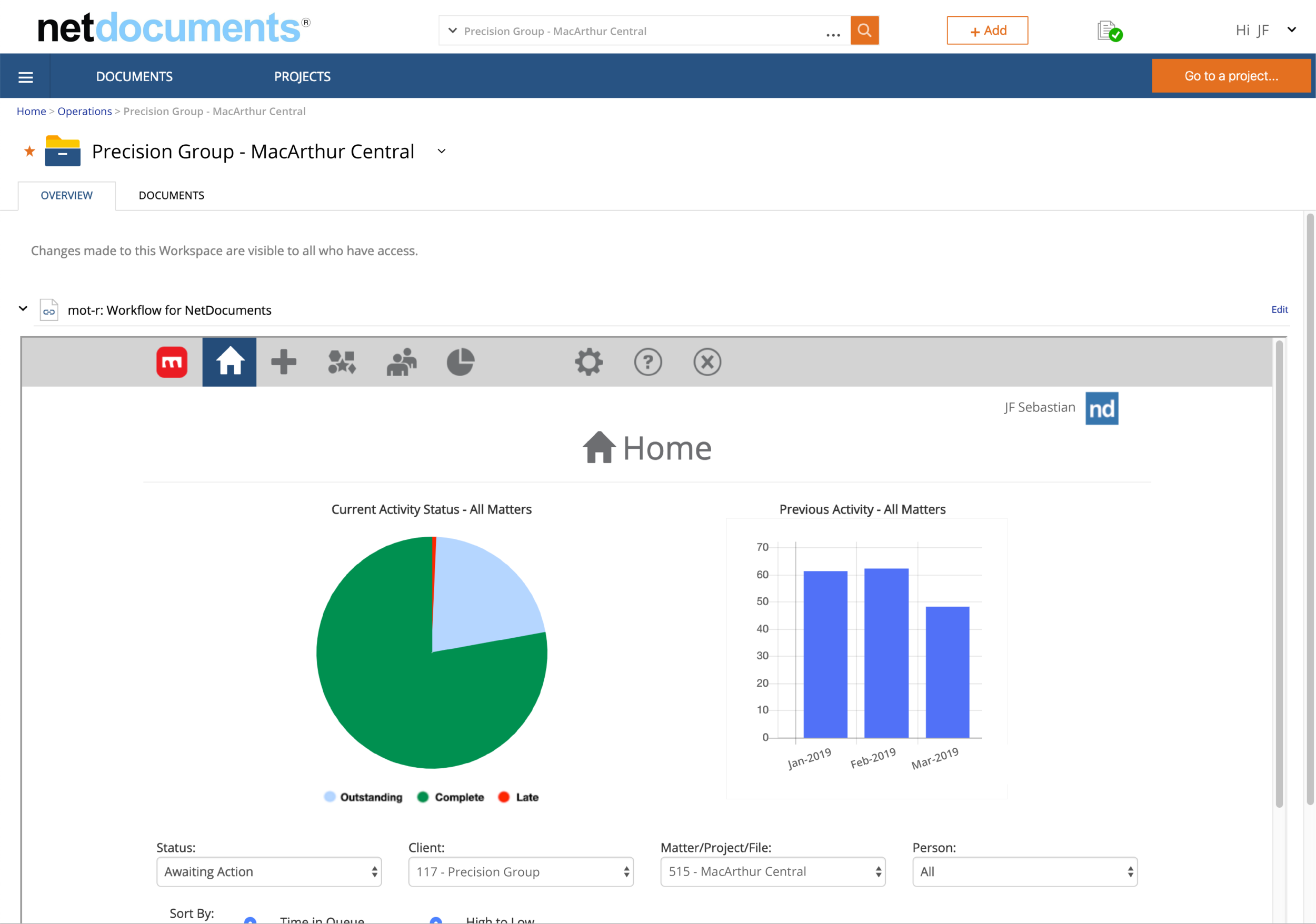Open the Matter/Project/File dropdown
1316x924 pixels.
point(773,871)
